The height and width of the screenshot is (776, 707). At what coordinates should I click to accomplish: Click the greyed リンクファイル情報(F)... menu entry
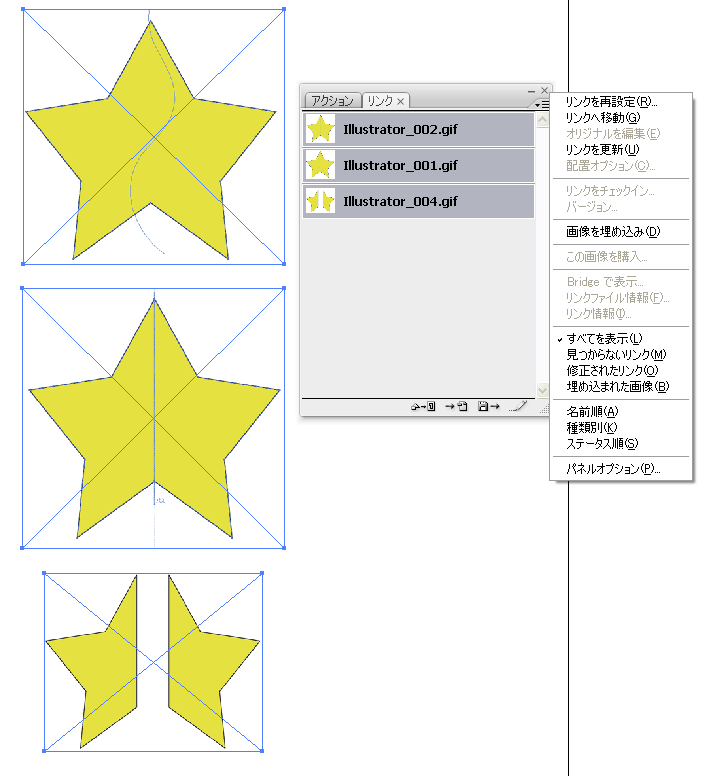[617, 298]
